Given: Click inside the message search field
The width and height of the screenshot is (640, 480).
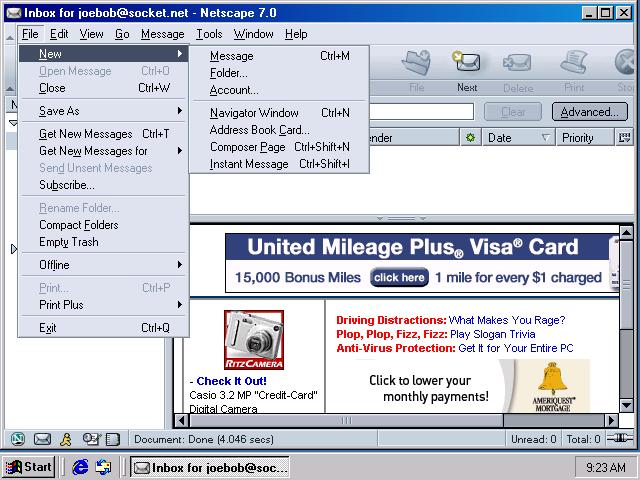Looking at the screenshot, I should pyautogui.click(x=421, y=112).
